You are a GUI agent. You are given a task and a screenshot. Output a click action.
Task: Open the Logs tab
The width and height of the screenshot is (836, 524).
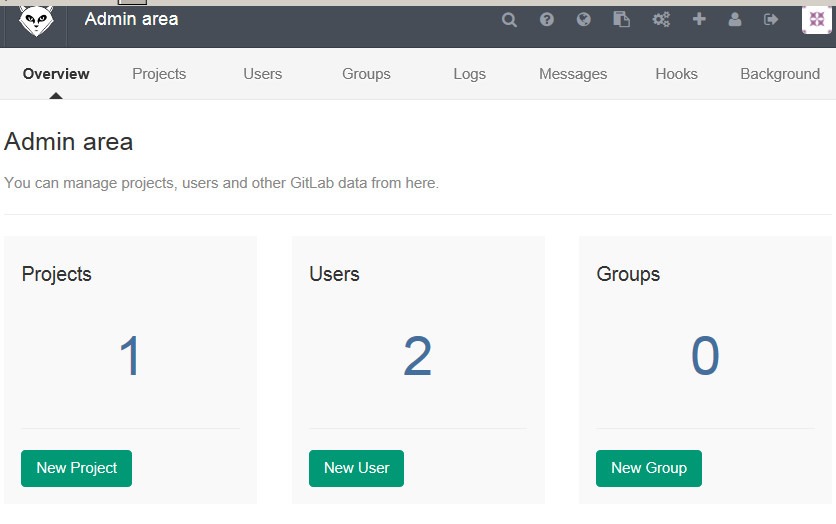pyautogui.click(x=469, y=74)
